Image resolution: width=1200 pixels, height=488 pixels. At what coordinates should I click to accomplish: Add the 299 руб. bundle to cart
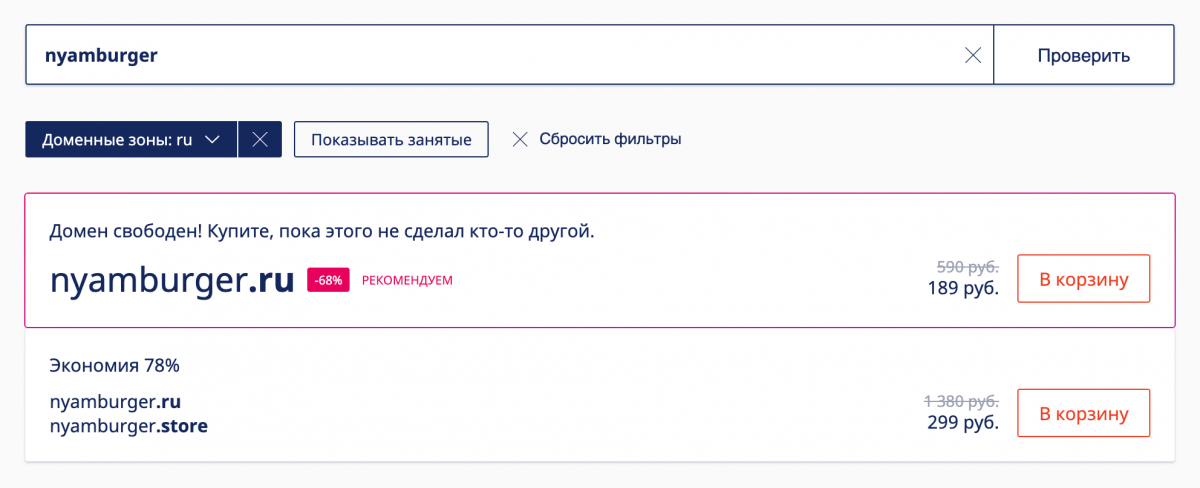click(1083, 413)
